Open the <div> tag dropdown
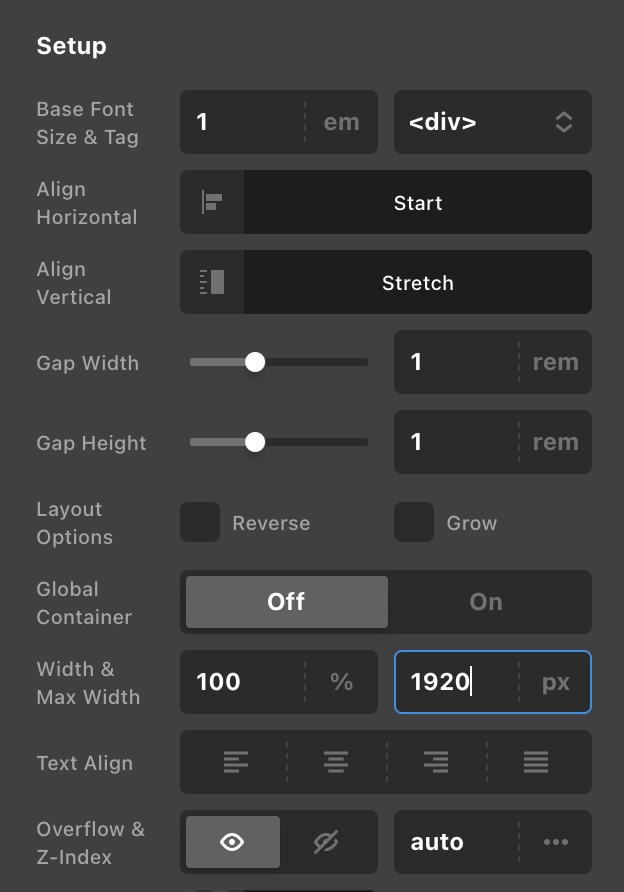The width and height of the screenshot is (624, 892). tap(493, 122)
